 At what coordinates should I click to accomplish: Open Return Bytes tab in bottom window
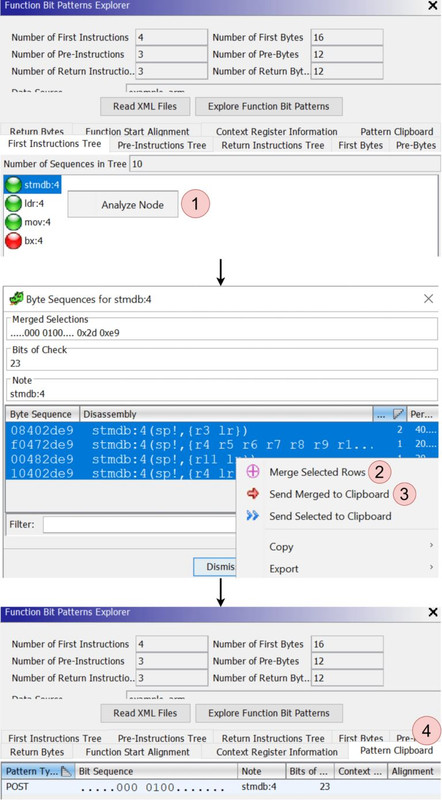(37, 752)
